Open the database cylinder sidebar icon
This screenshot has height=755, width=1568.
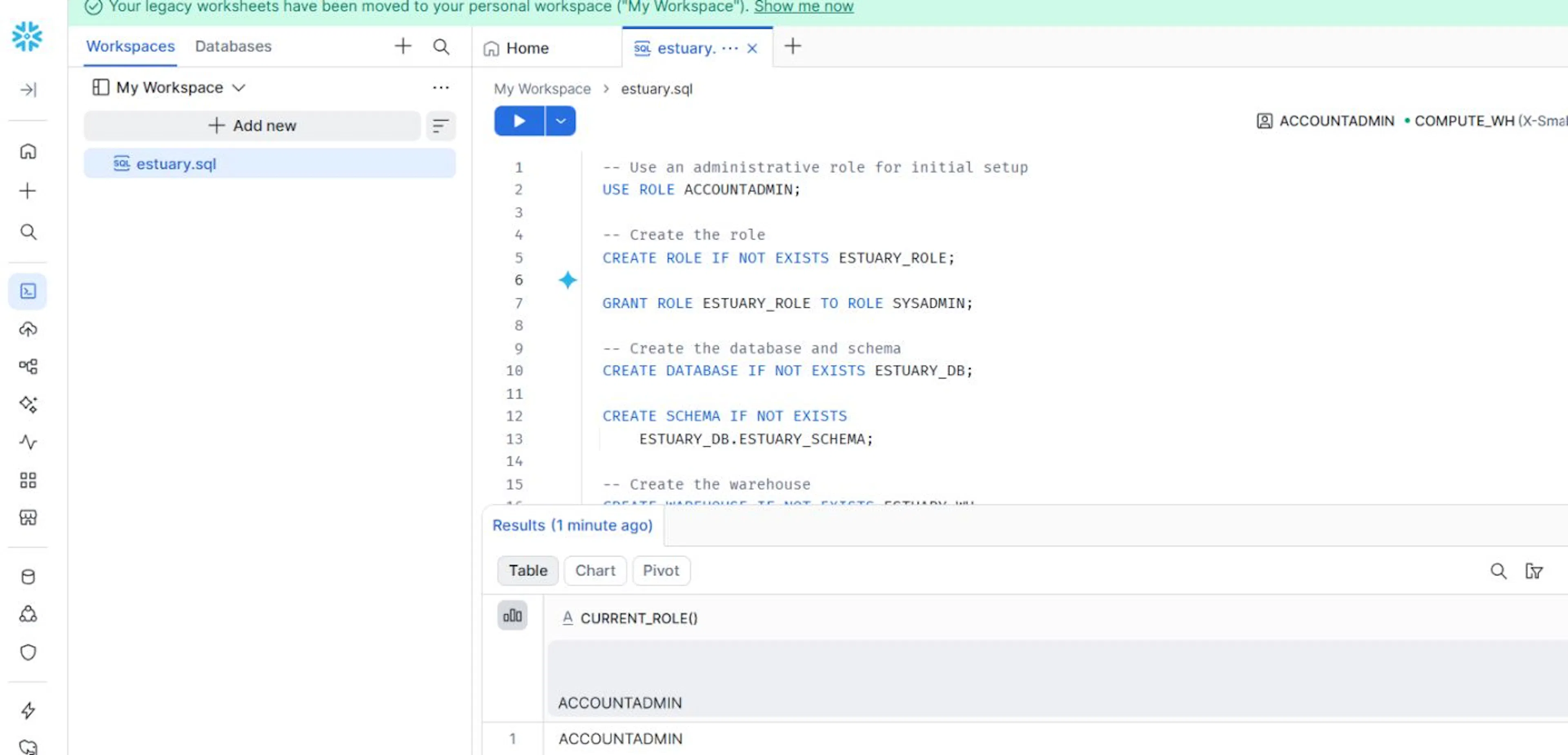pyautogui.click(x=28, y=577)
